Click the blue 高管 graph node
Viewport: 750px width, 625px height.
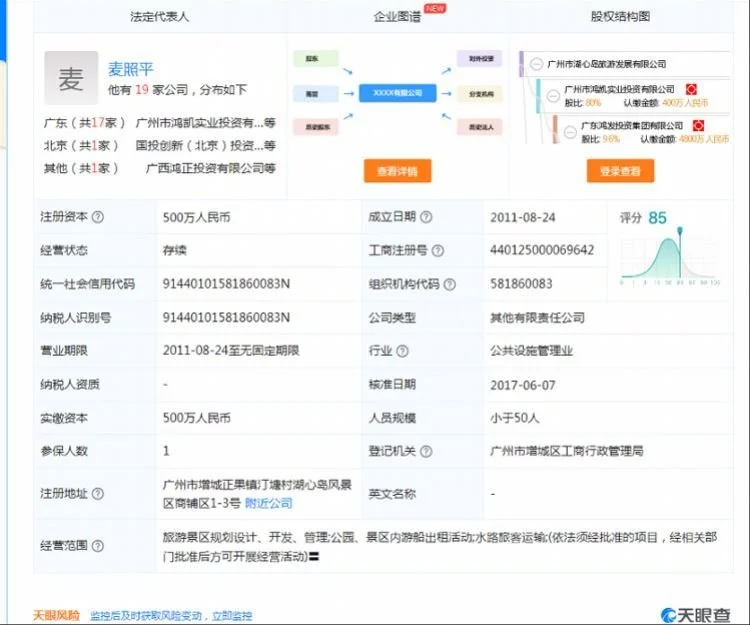(315, 94)
